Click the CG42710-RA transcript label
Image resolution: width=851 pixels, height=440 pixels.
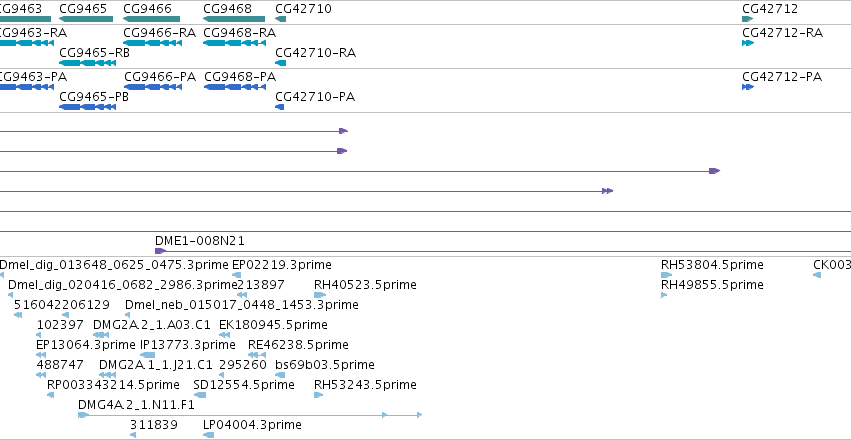coord(315,53)
